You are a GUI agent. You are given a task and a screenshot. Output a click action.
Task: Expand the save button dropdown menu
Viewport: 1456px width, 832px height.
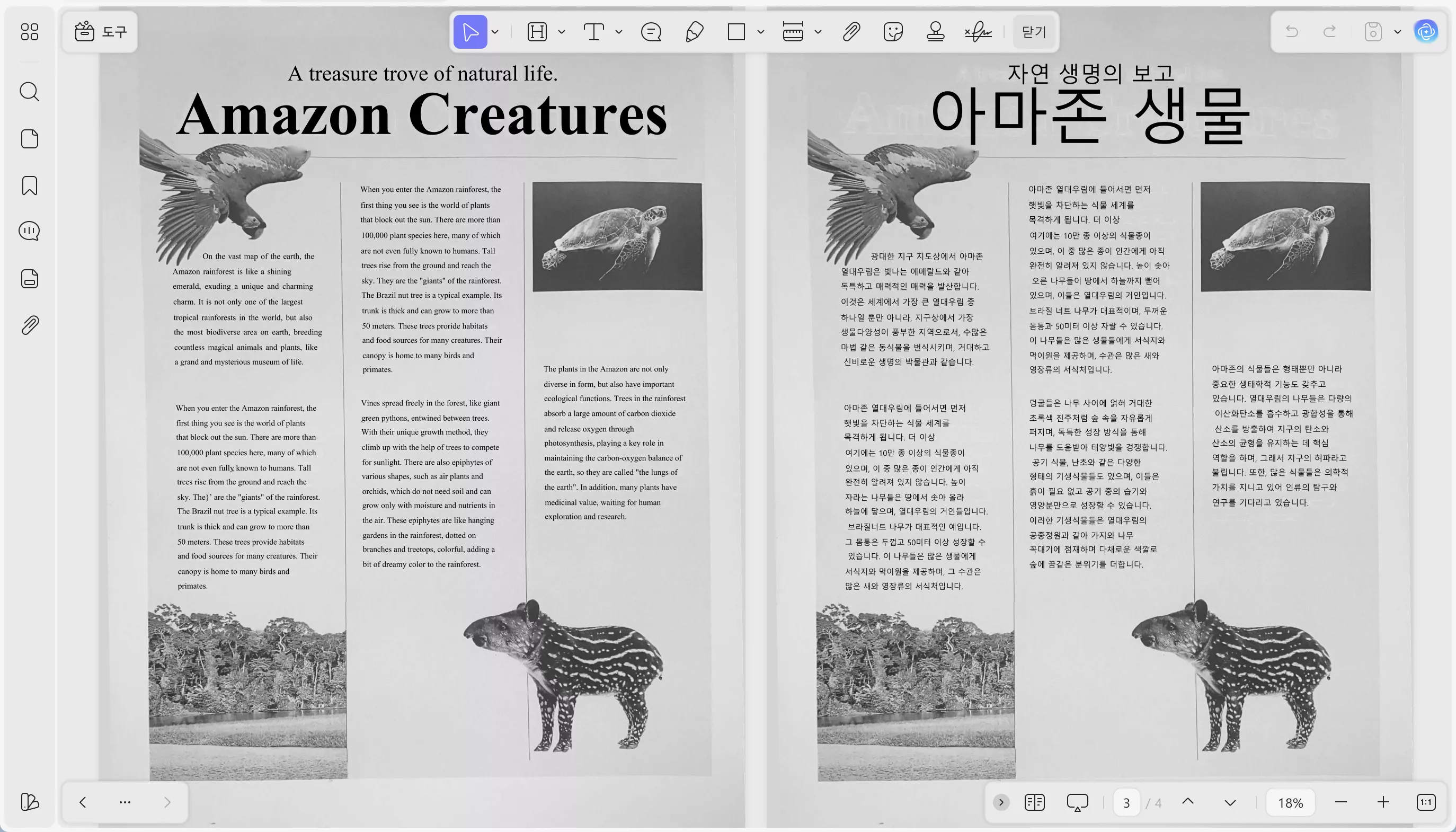1397,31
